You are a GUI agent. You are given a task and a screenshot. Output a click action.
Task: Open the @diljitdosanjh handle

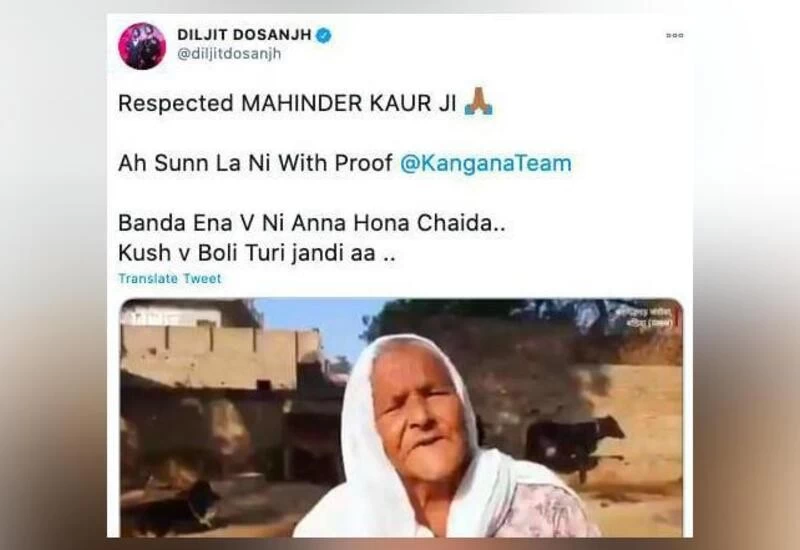tap(229, 54)
